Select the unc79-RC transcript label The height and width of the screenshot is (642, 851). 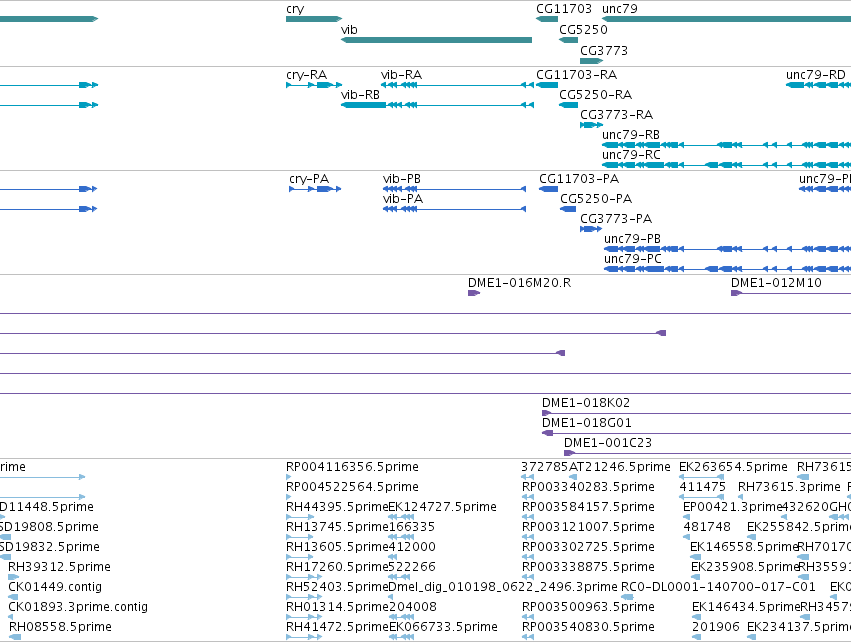click(631, 155)
